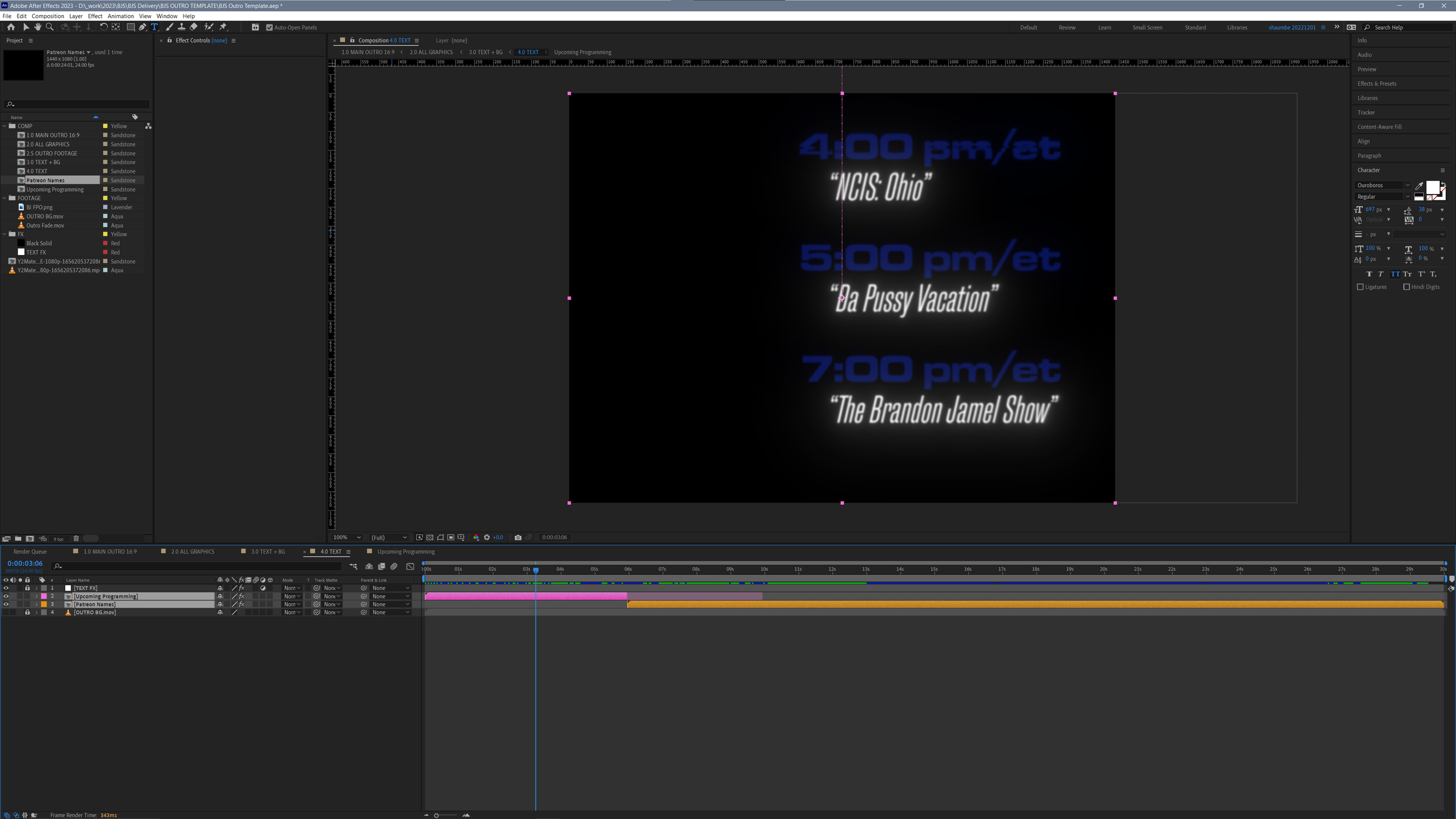The height and width of the screenshot is (819, 1456).
Task: Click the white fill color swatch
Action: pyautogui.click(x=1432, y=187)
